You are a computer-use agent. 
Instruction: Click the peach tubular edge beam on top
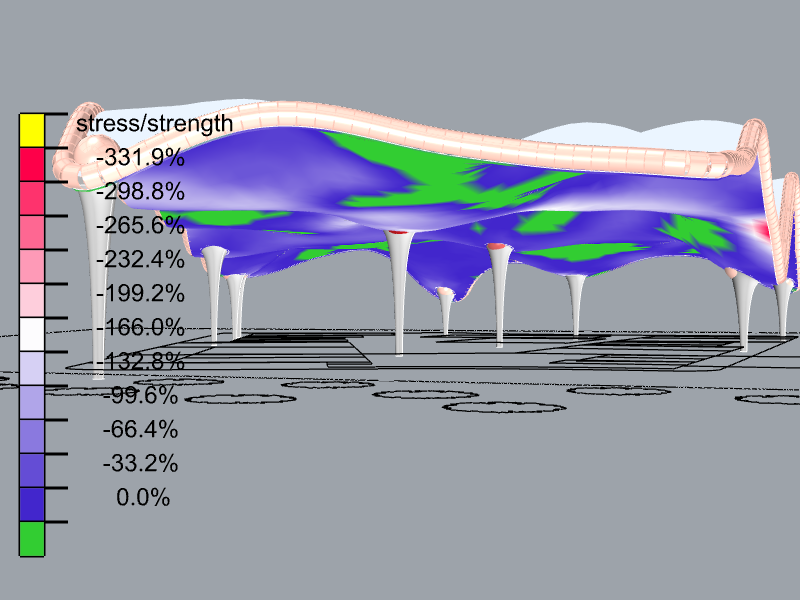click(x=408, y=135)
